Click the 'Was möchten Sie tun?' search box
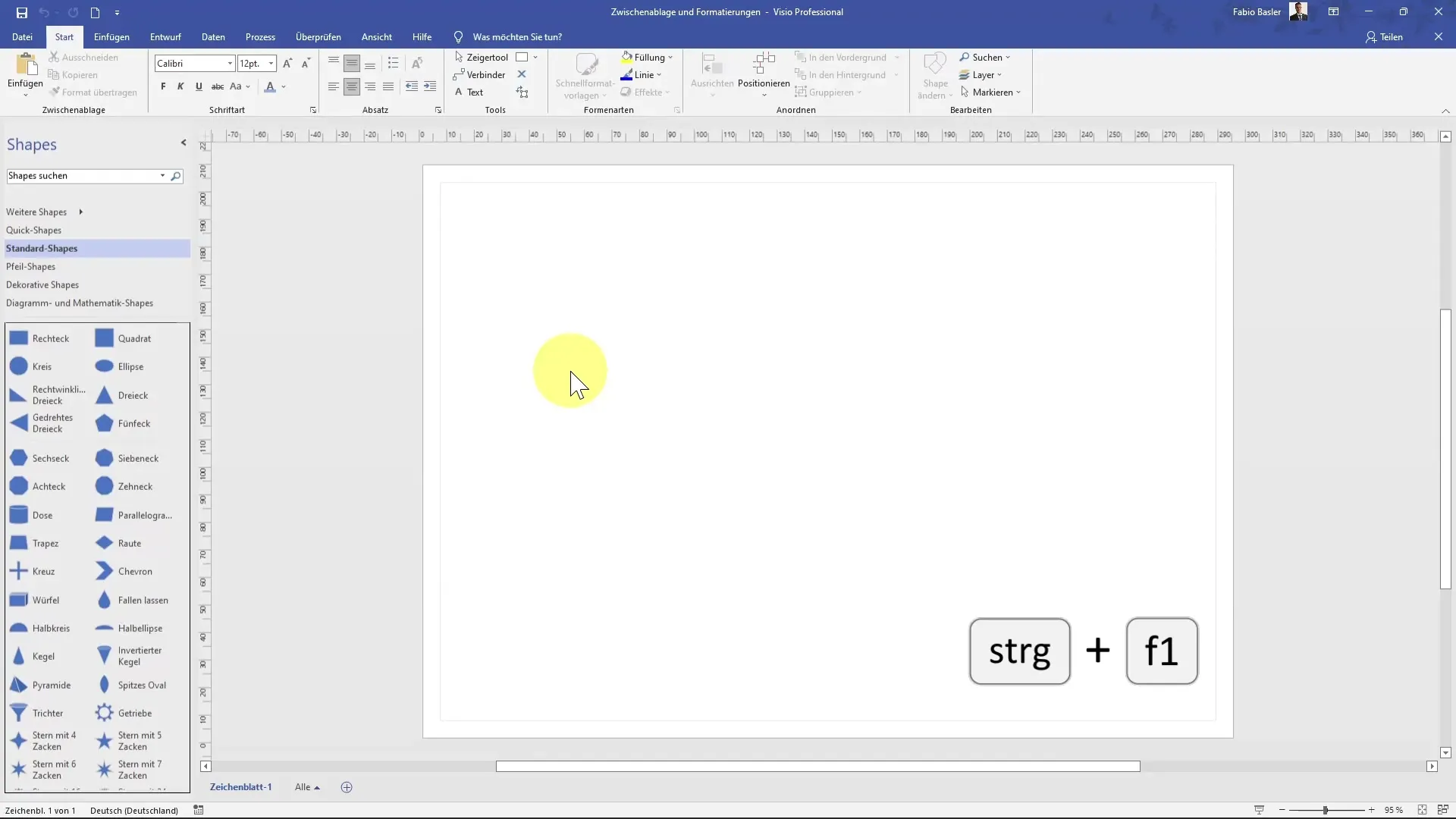 (x=517, y=37)
